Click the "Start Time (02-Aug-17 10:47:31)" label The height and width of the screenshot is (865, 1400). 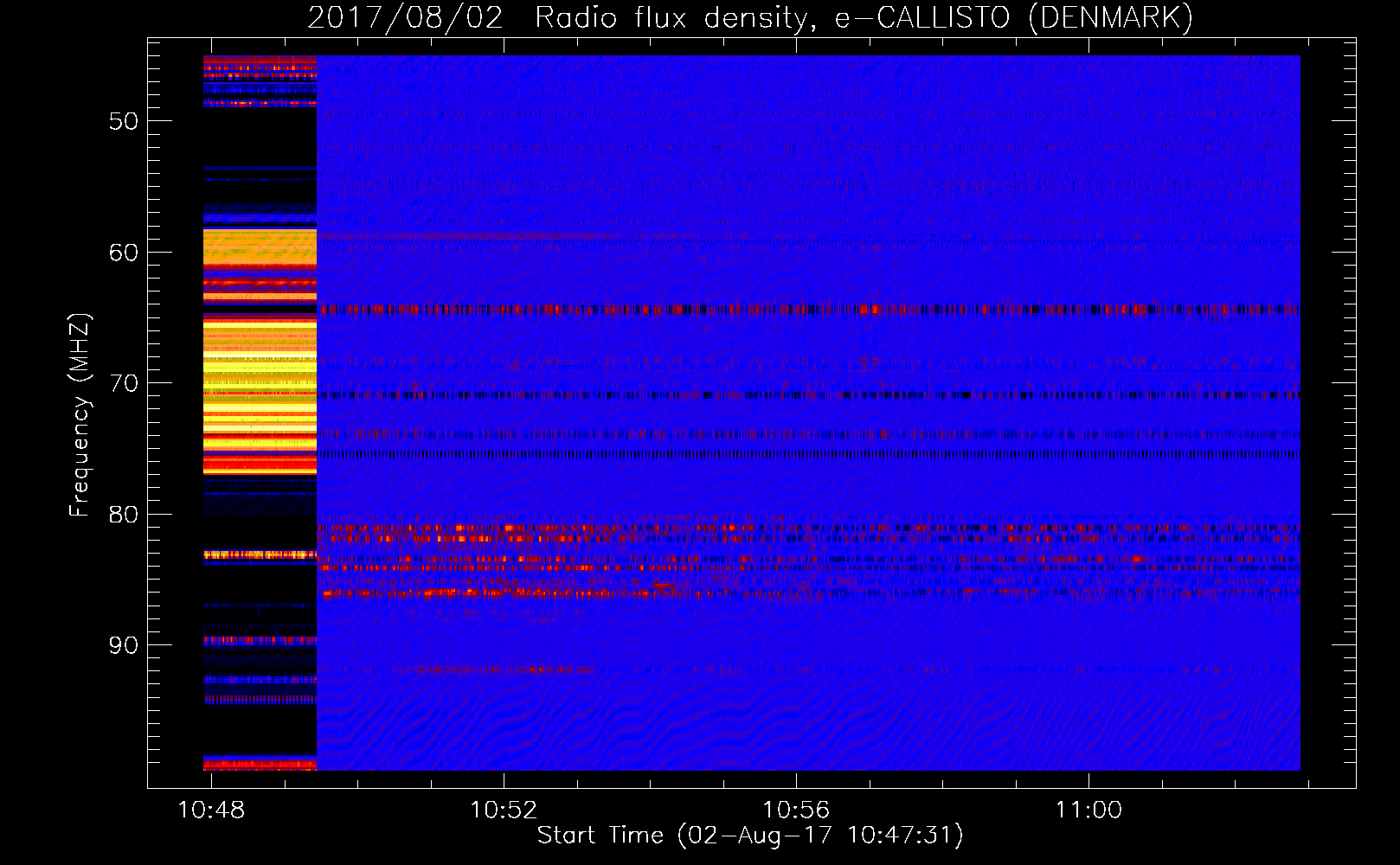(750, 836)
